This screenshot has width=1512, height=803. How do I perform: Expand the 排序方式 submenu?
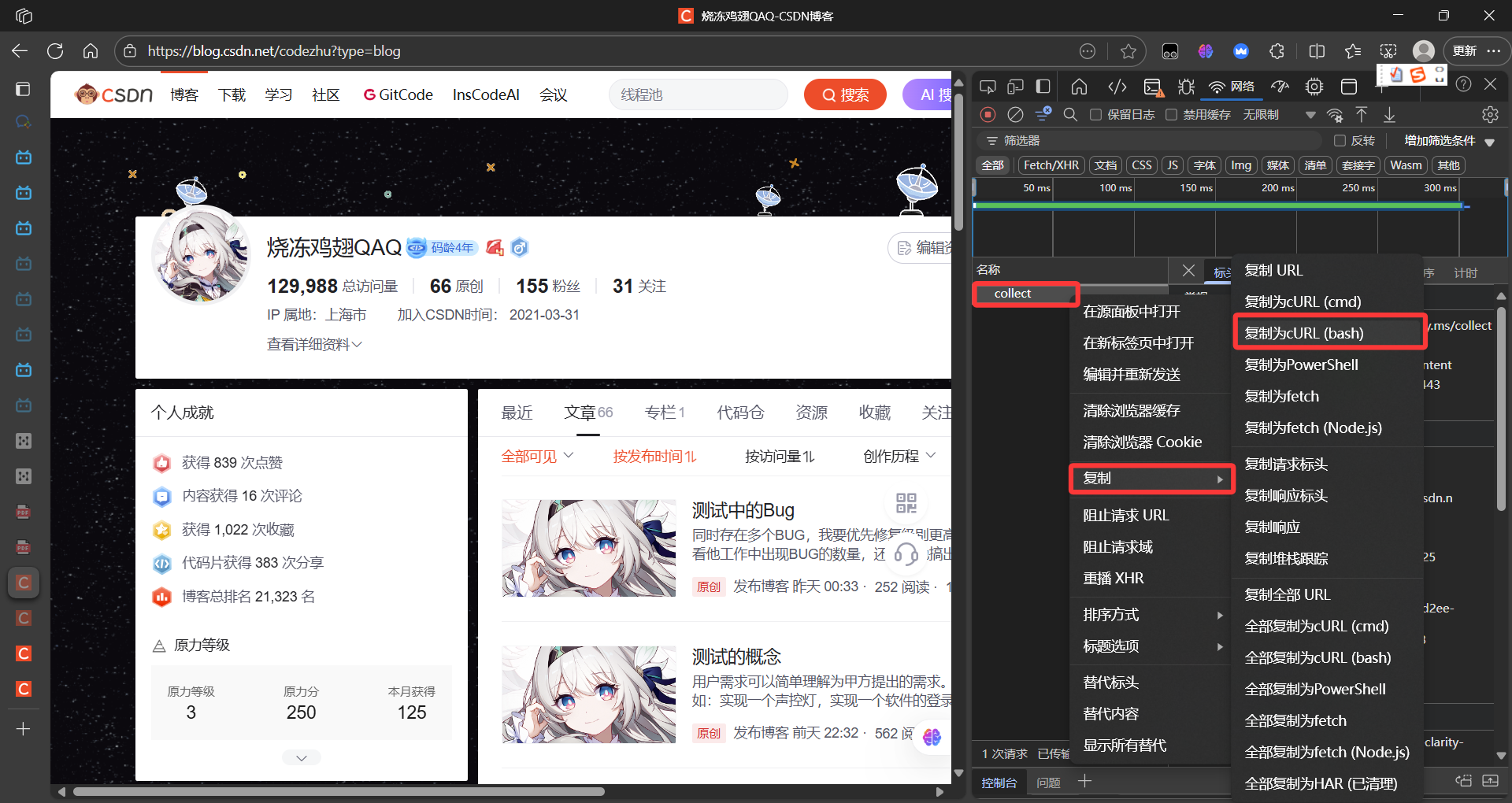(x=1152, y=615)
